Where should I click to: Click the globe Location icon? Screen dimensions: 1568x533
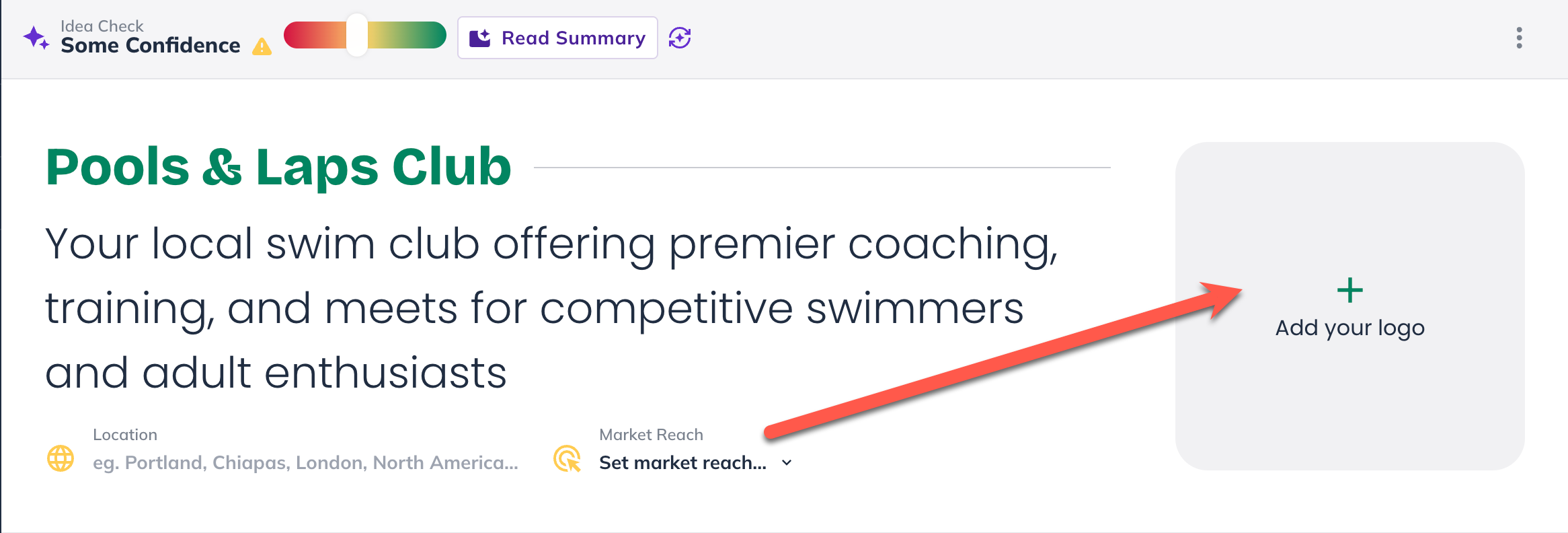61,458
